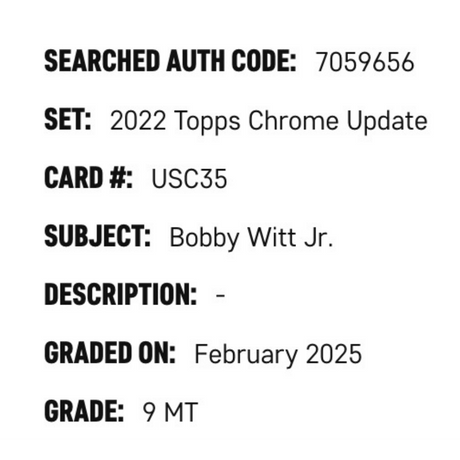Select card number USC35
This screenshot has width=460, height=460.
[189, 179]
